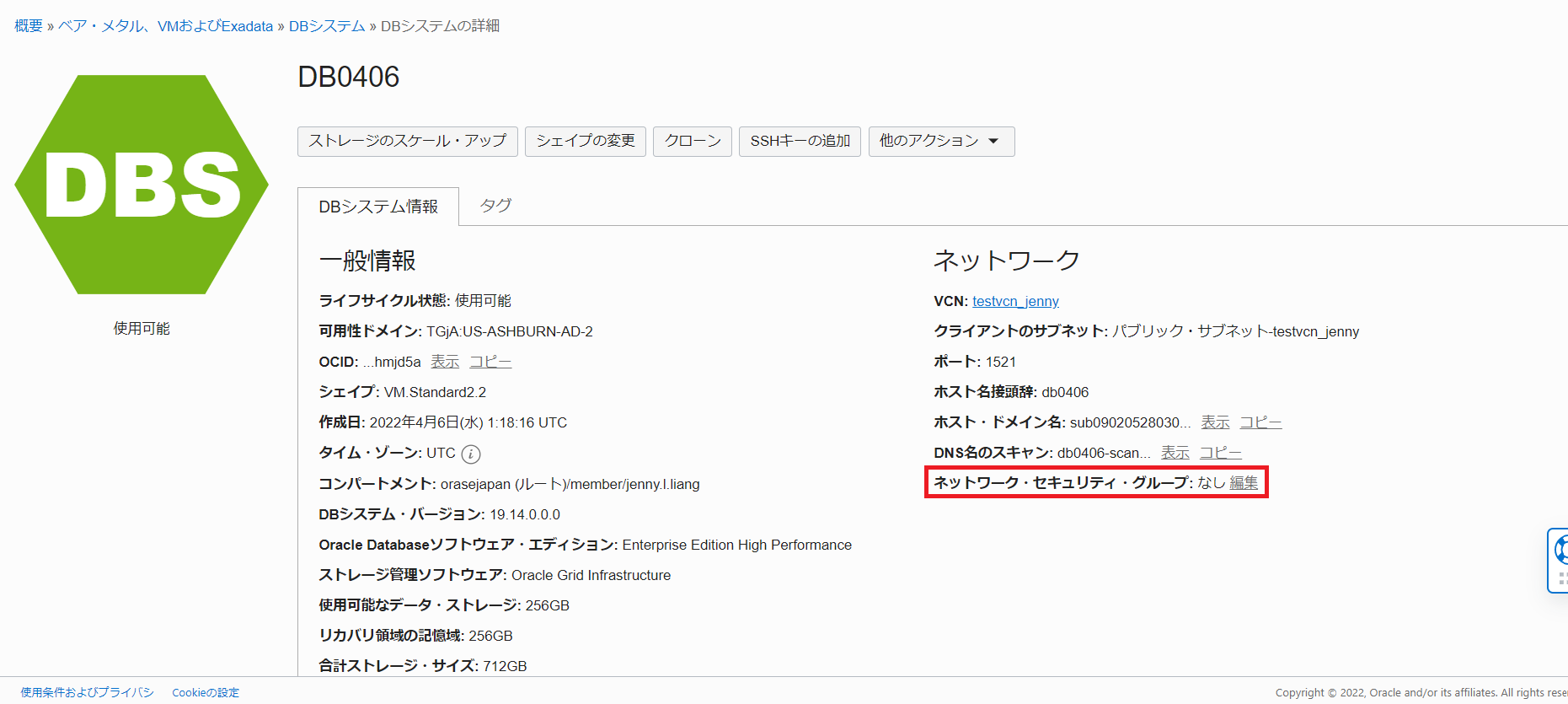1568x704 pixels.
Task: Copy the OCID value
Action: [490, 362]
